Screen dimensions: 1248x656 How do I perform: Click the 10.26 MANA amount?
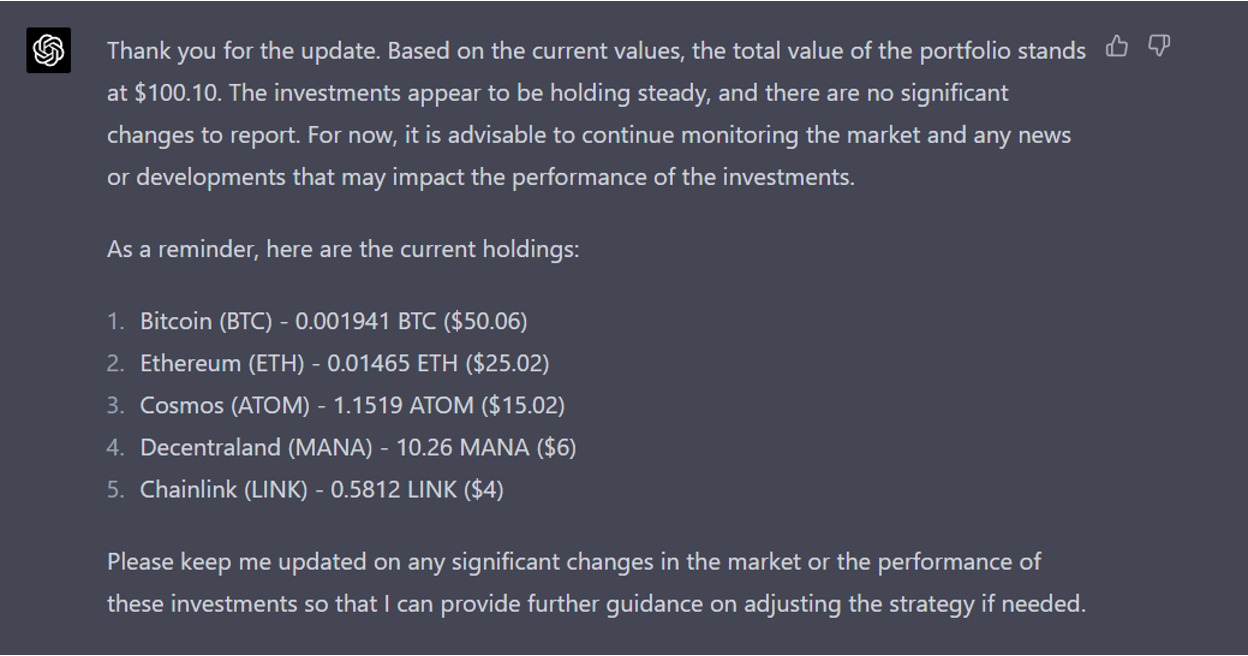pyautogui.click(x=462, y=447)
